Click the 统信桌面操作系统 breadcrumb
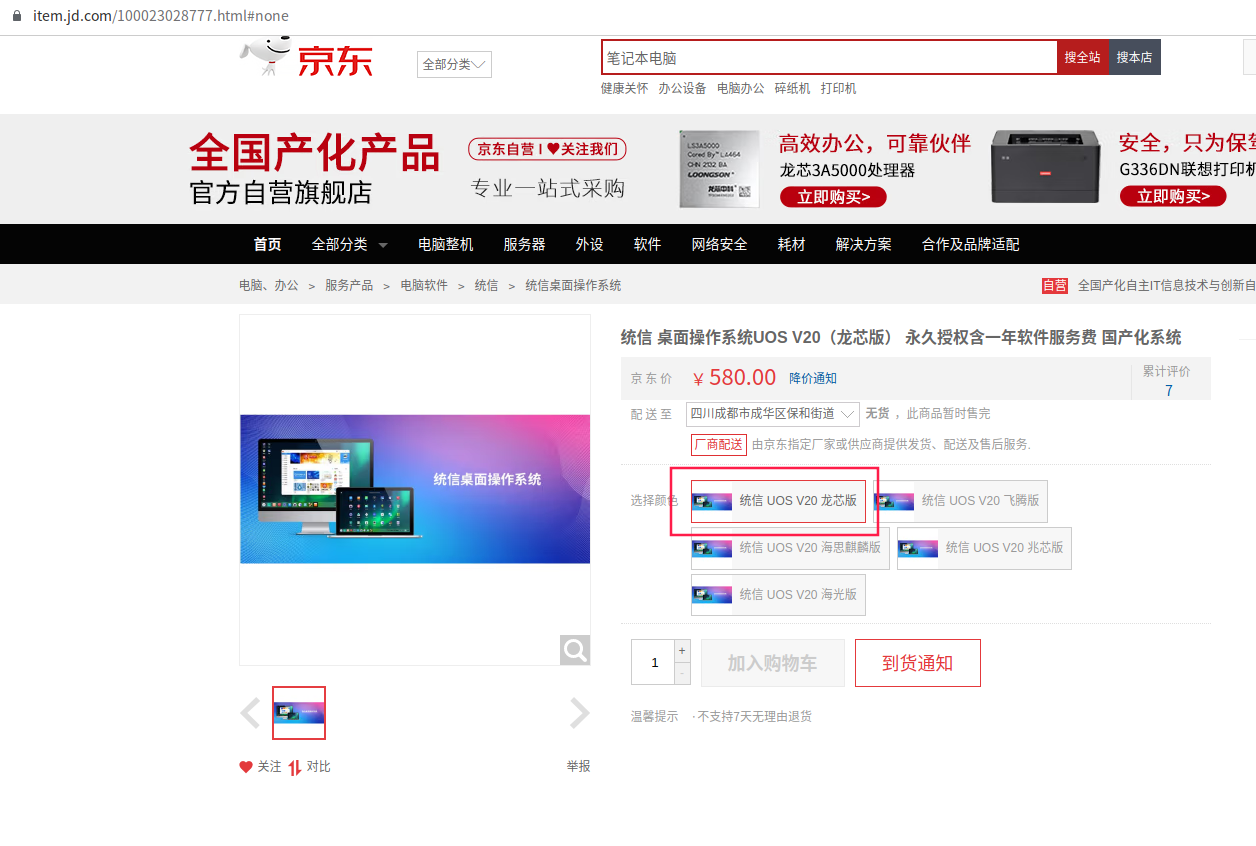1256x846 pixels. 573,285
